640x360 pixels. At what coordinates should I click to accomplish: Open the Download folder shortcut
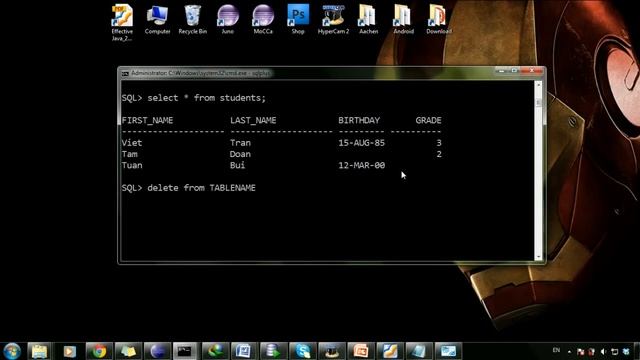pos(439,20)
